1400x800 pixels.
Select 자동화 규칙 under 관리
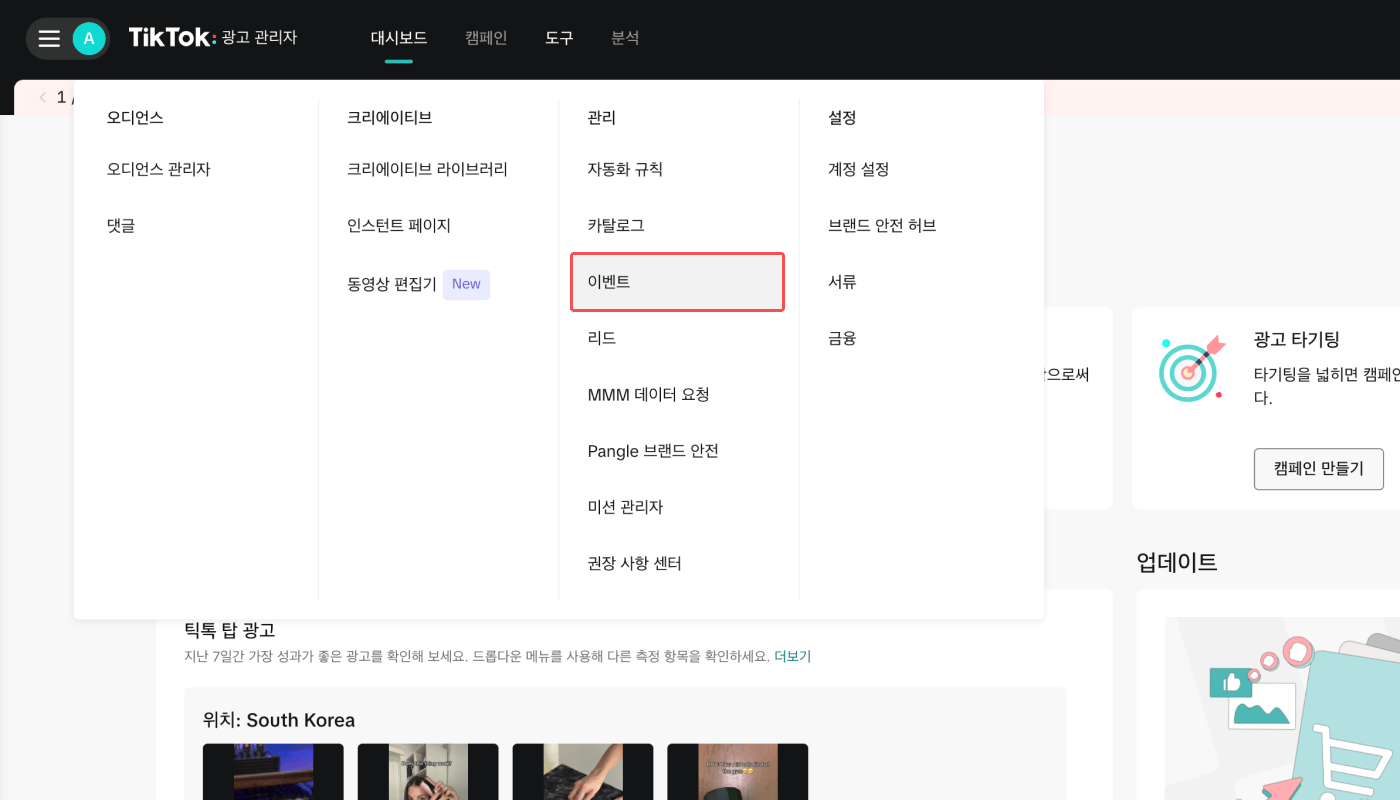(625, 170)
